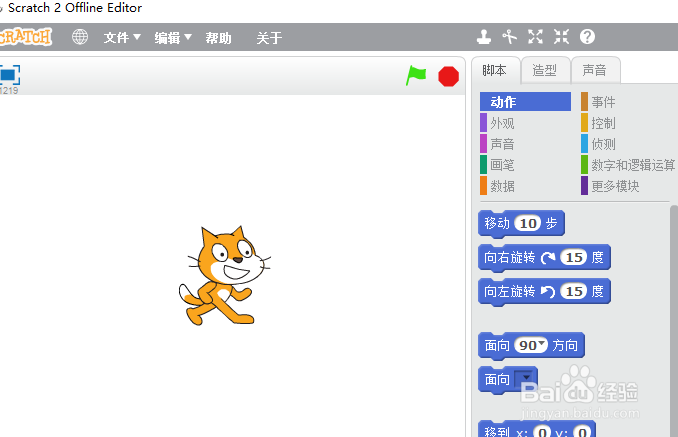Image resolution: width=678 pixels, height=437 pixels.
Task: Click the block help question mark icon
Action: click(x=587, y=37)
